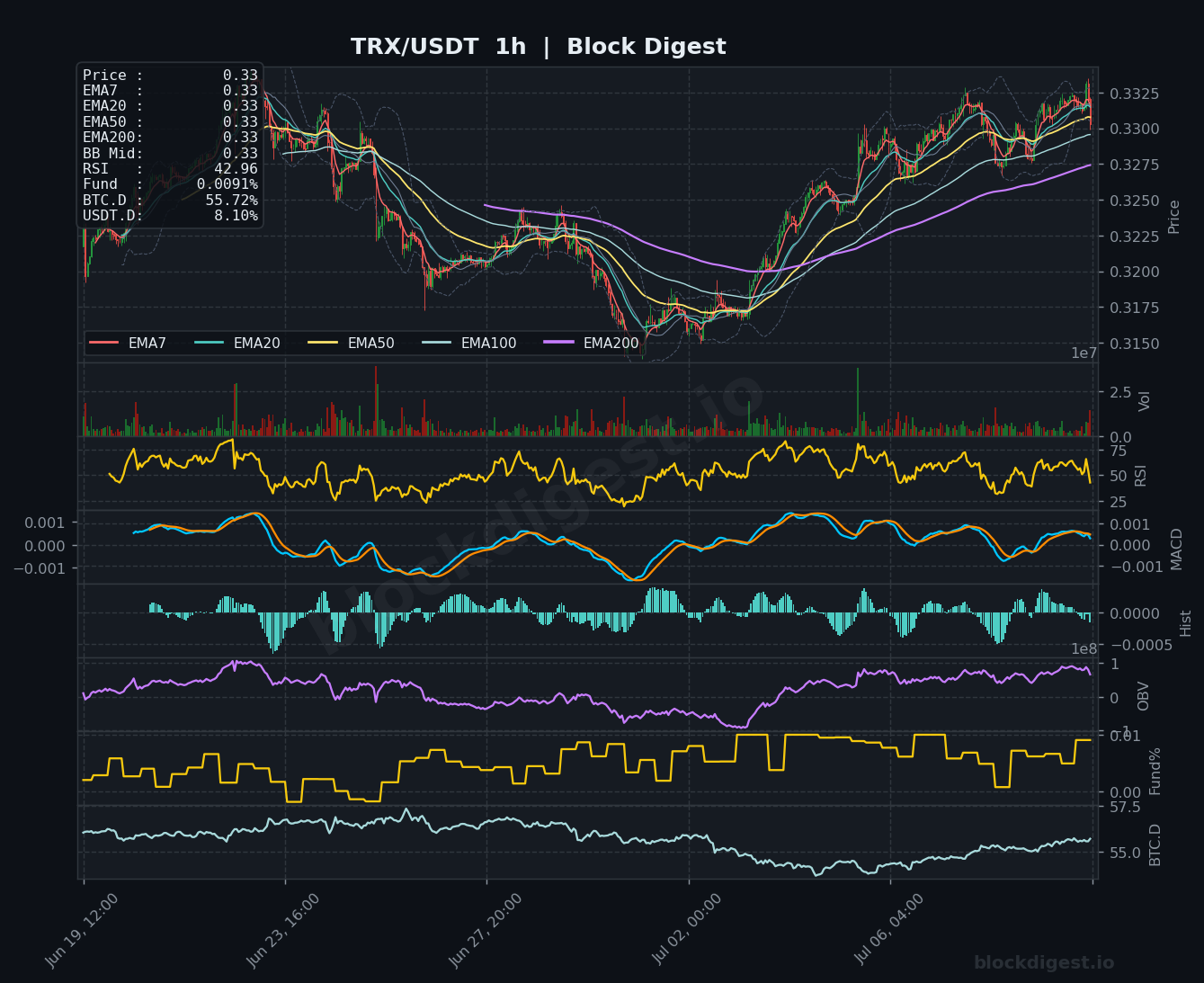
Task: Click the Jul 06, 04:00 date label
Action: click(889, 930)
